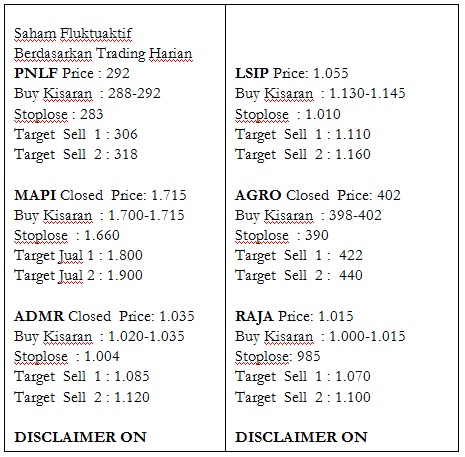Select the bold LSIP ticker
The height and width of the screenshot is (457, 465).
(252, 73)
